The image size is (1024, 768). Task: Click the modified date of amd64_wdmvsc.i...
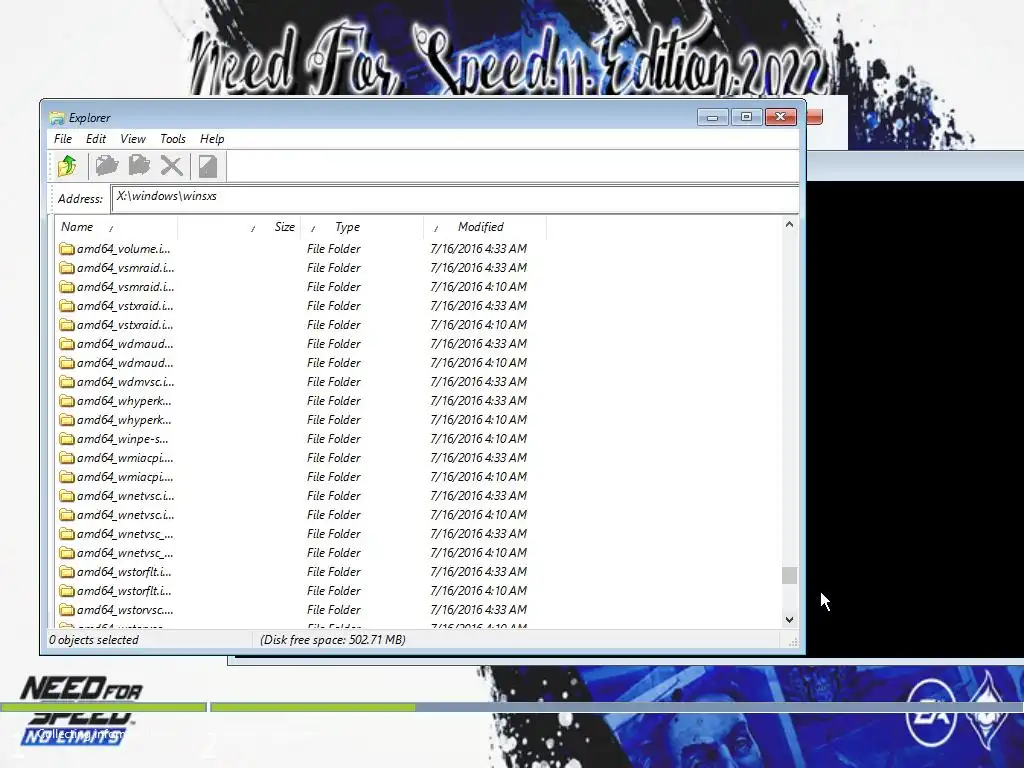click(479, 382)
